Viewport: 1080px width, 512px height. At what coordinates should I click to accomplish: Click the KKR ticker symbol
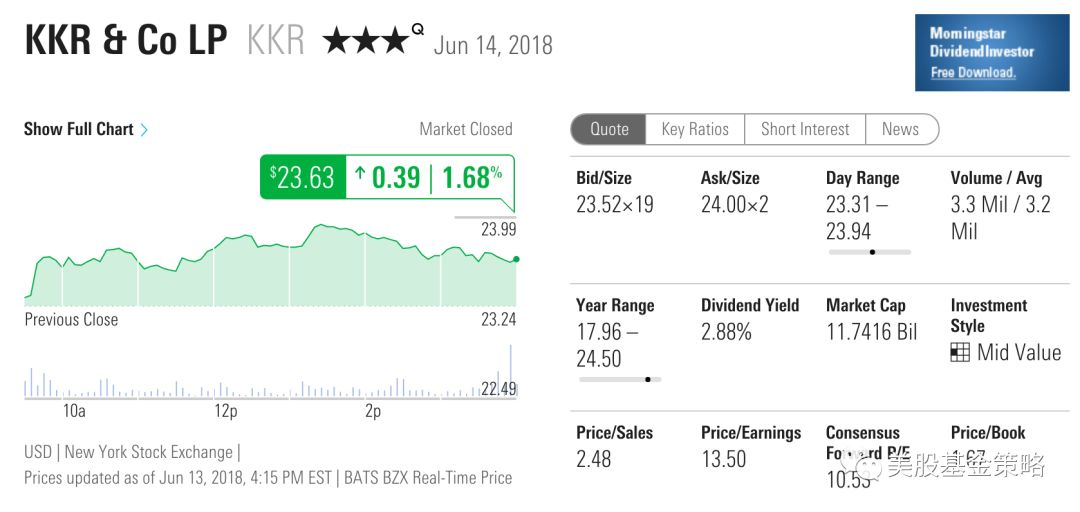tap(274, 40)
